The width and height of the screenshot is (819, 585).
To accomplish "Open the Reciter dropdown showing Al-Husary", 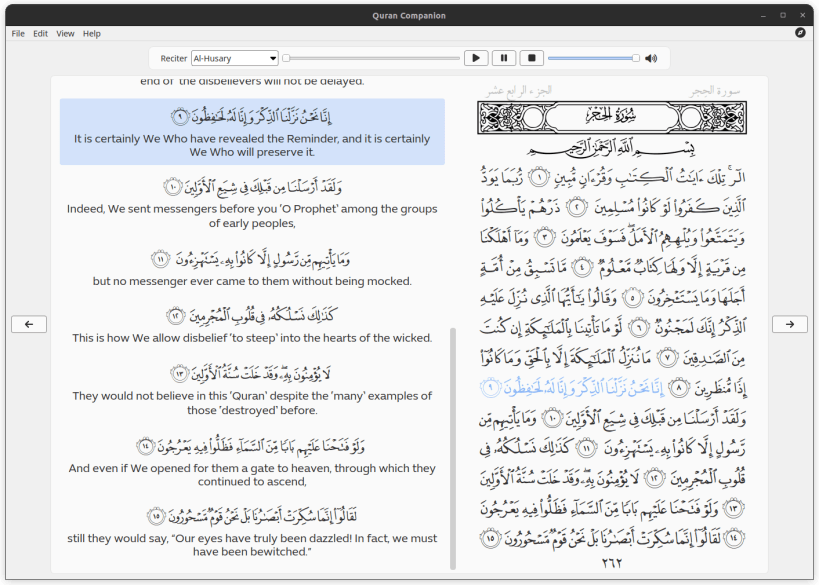I will (233, 58).
